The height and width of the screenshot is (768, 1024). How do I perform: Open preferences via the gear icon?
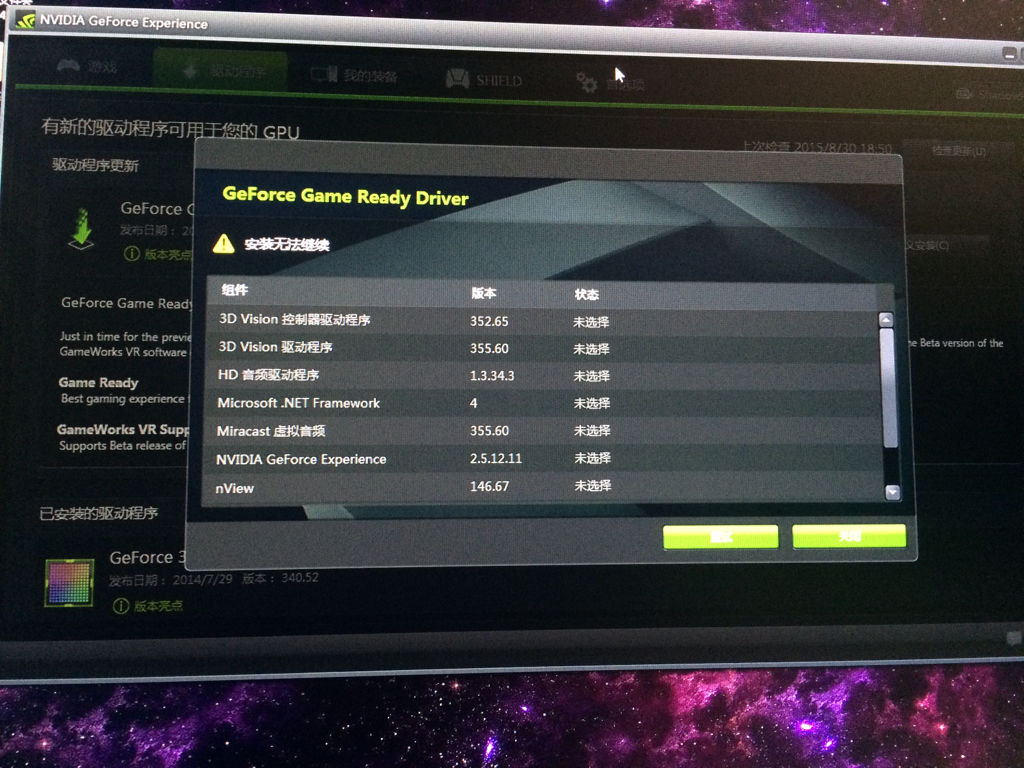pyautogui.click(x=586, y=82)
